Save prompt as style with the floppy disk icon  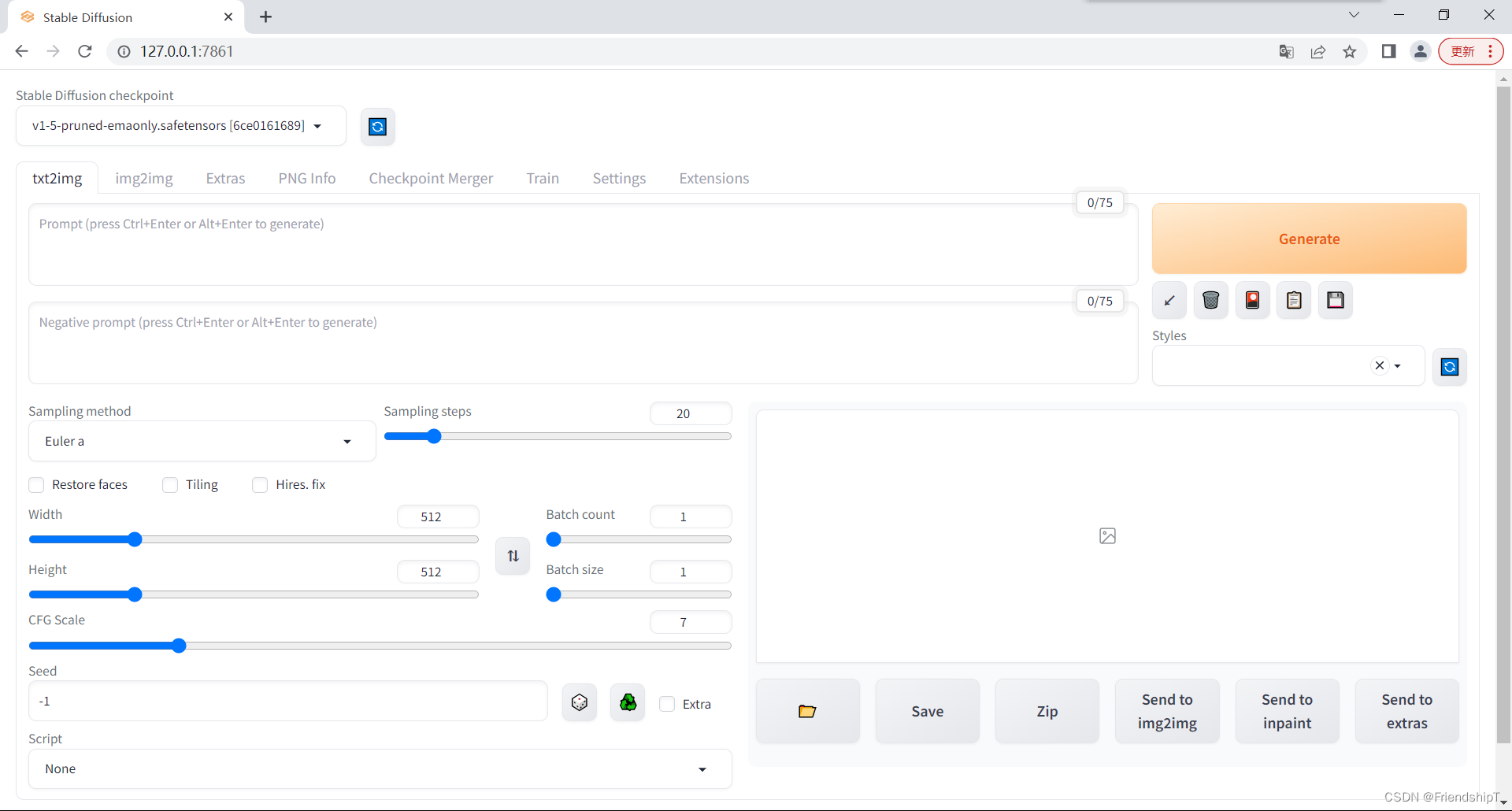click(1336, 300)
